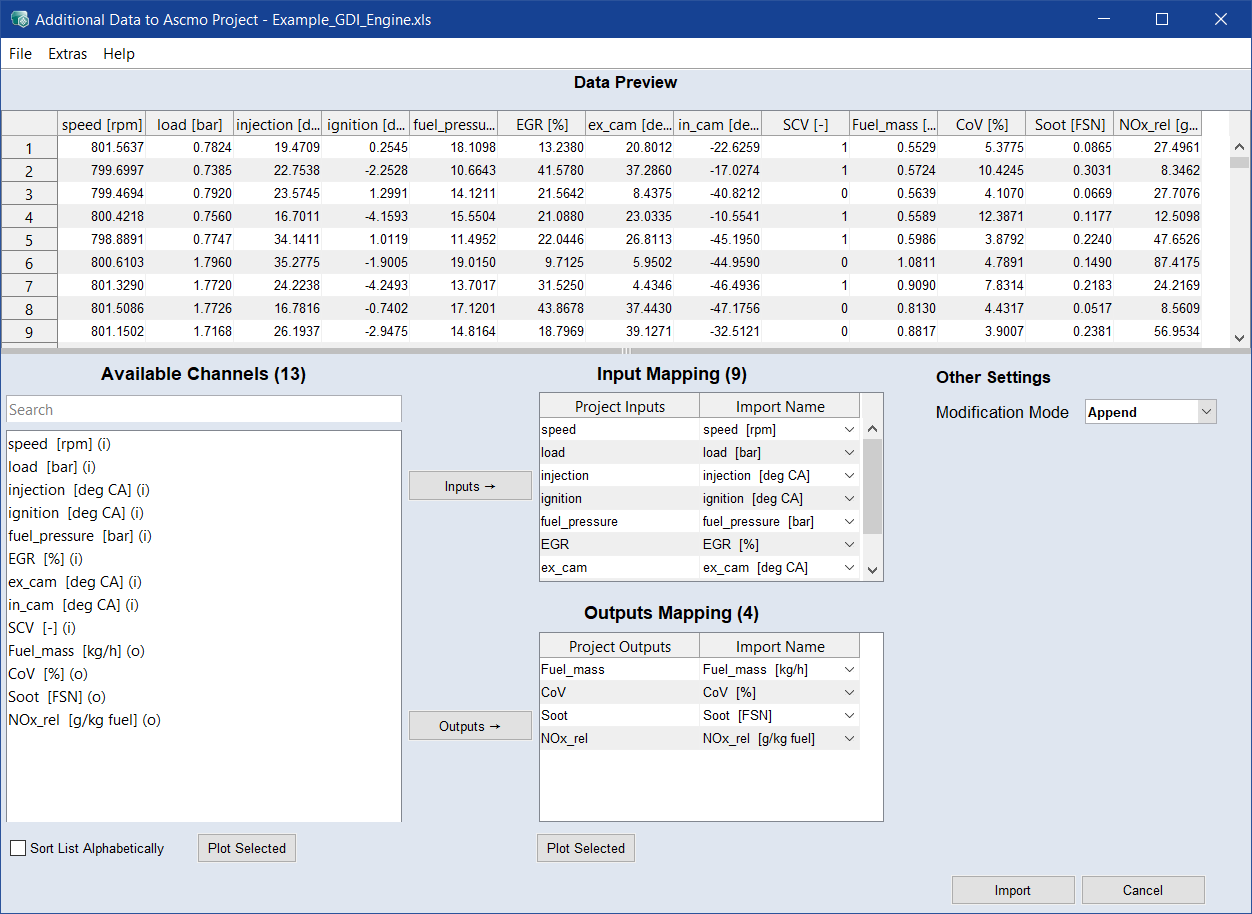Open import name dropdown for ignition input
The width and height of the screenshot is (1252, 914).
point(849,498)
